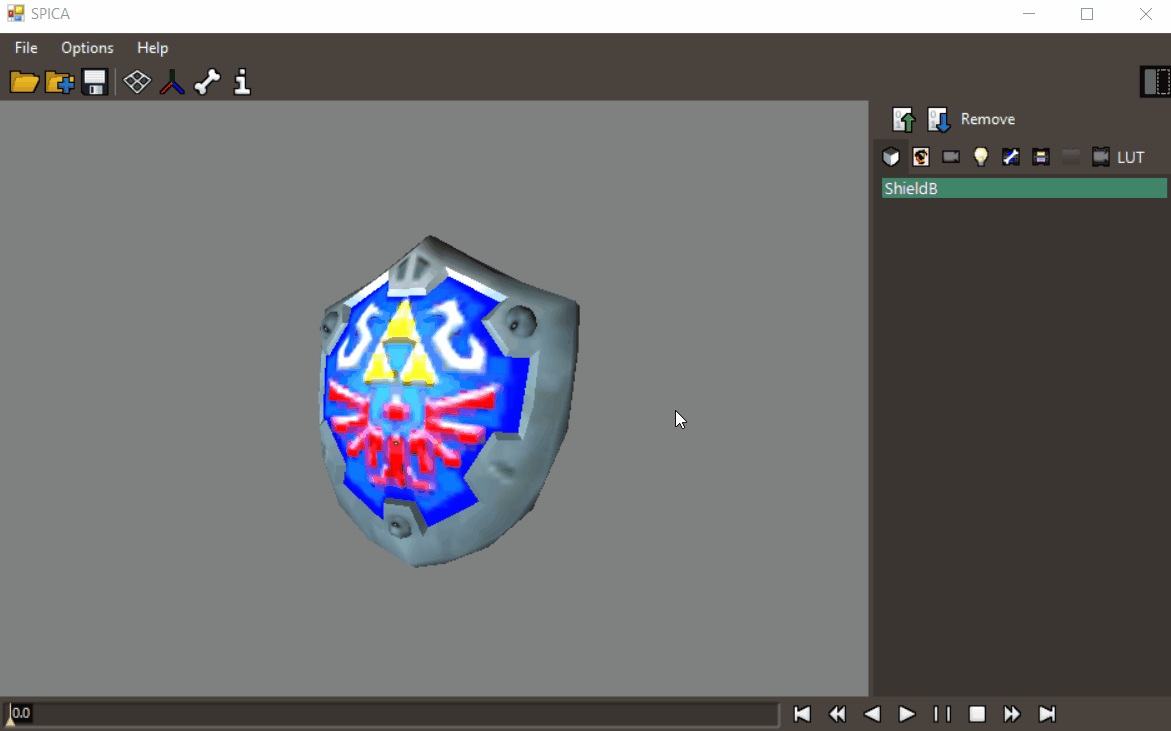Switch to the Models cube tab
The height and width of the screenshot is (731, 1171).
891,157
